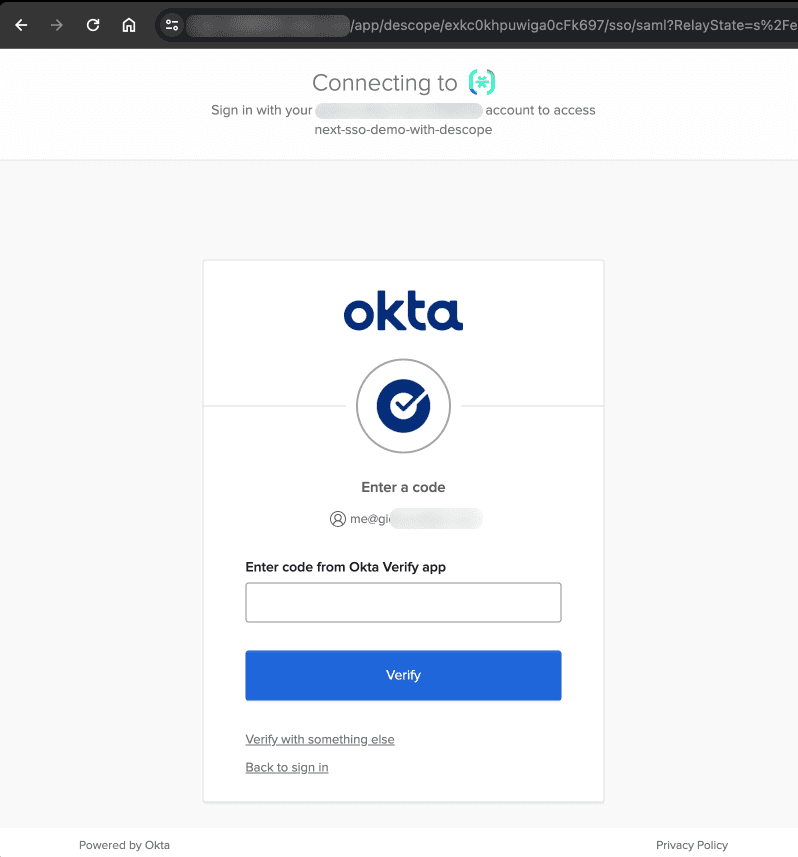The height and width of the screenshot is (857, 798).
Task: Reload the current page
Action: click(x=93, y=25)
